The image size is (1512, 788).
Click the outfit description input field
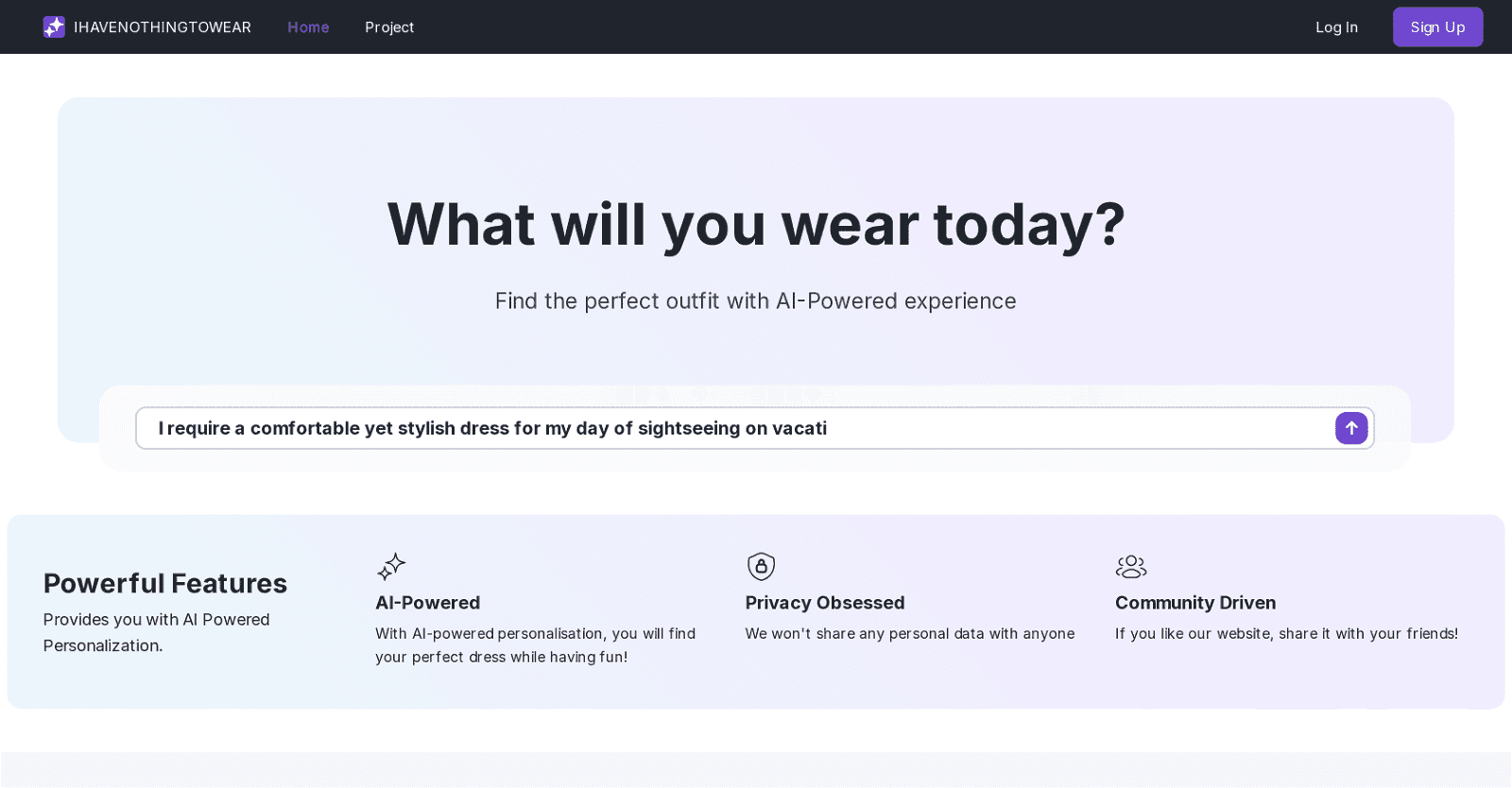tap(737, 429)
